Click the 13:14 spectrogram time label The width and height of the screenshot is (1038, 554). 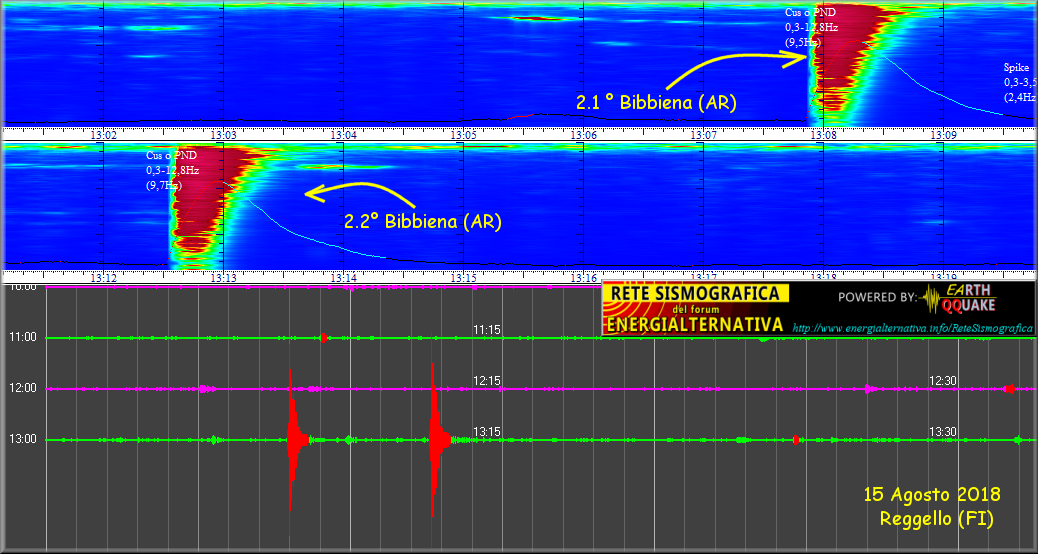click(344, 277)
